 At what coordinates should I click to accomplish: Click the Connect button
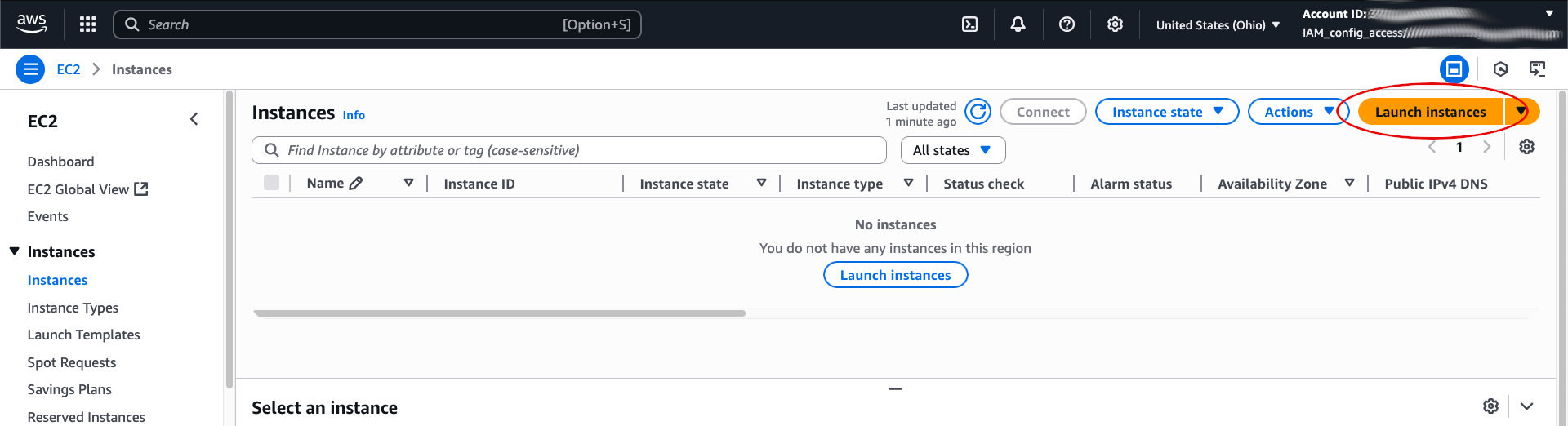1043,112
